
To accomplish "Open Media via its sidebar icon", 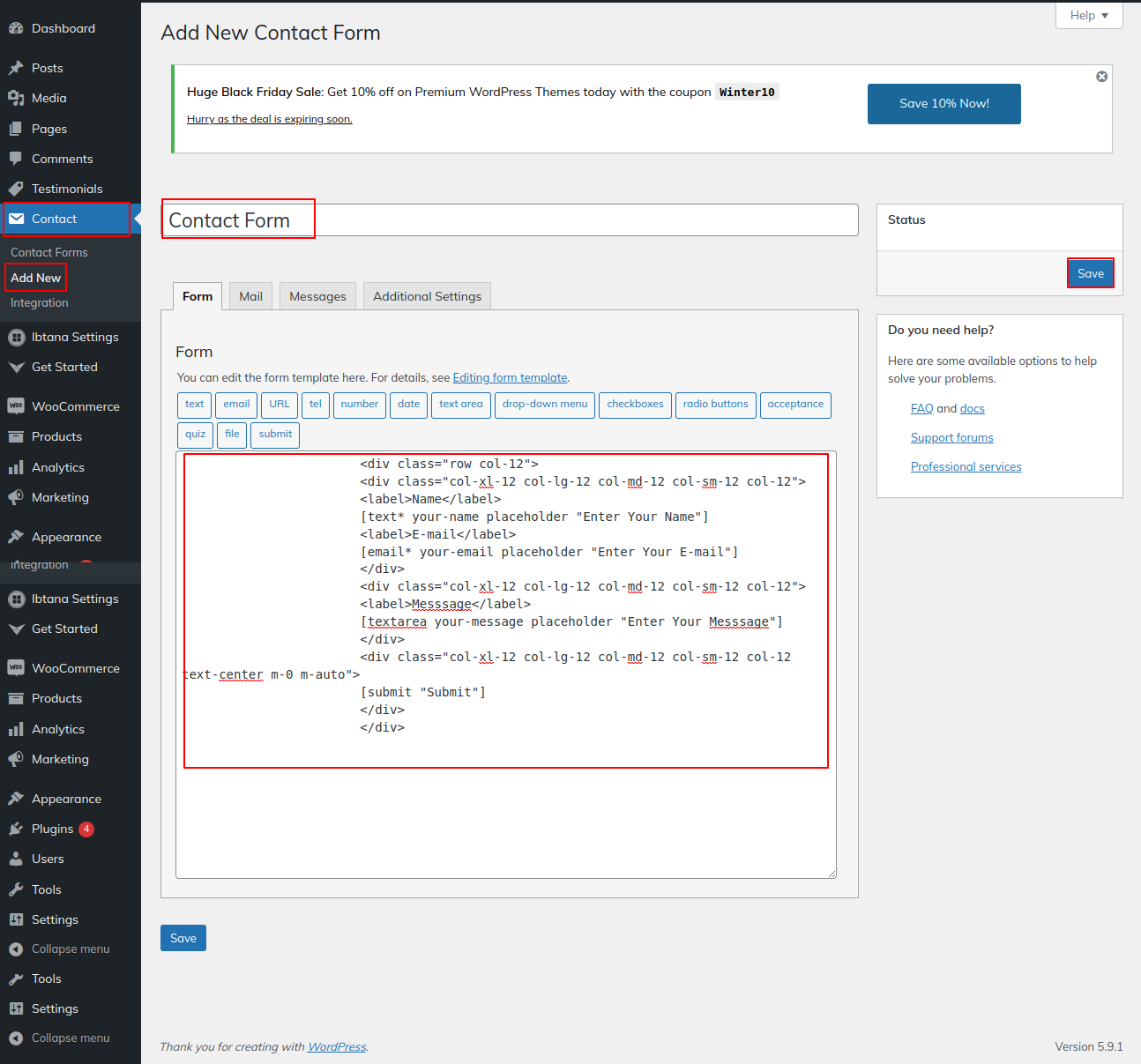I will [x=16, y=98].
